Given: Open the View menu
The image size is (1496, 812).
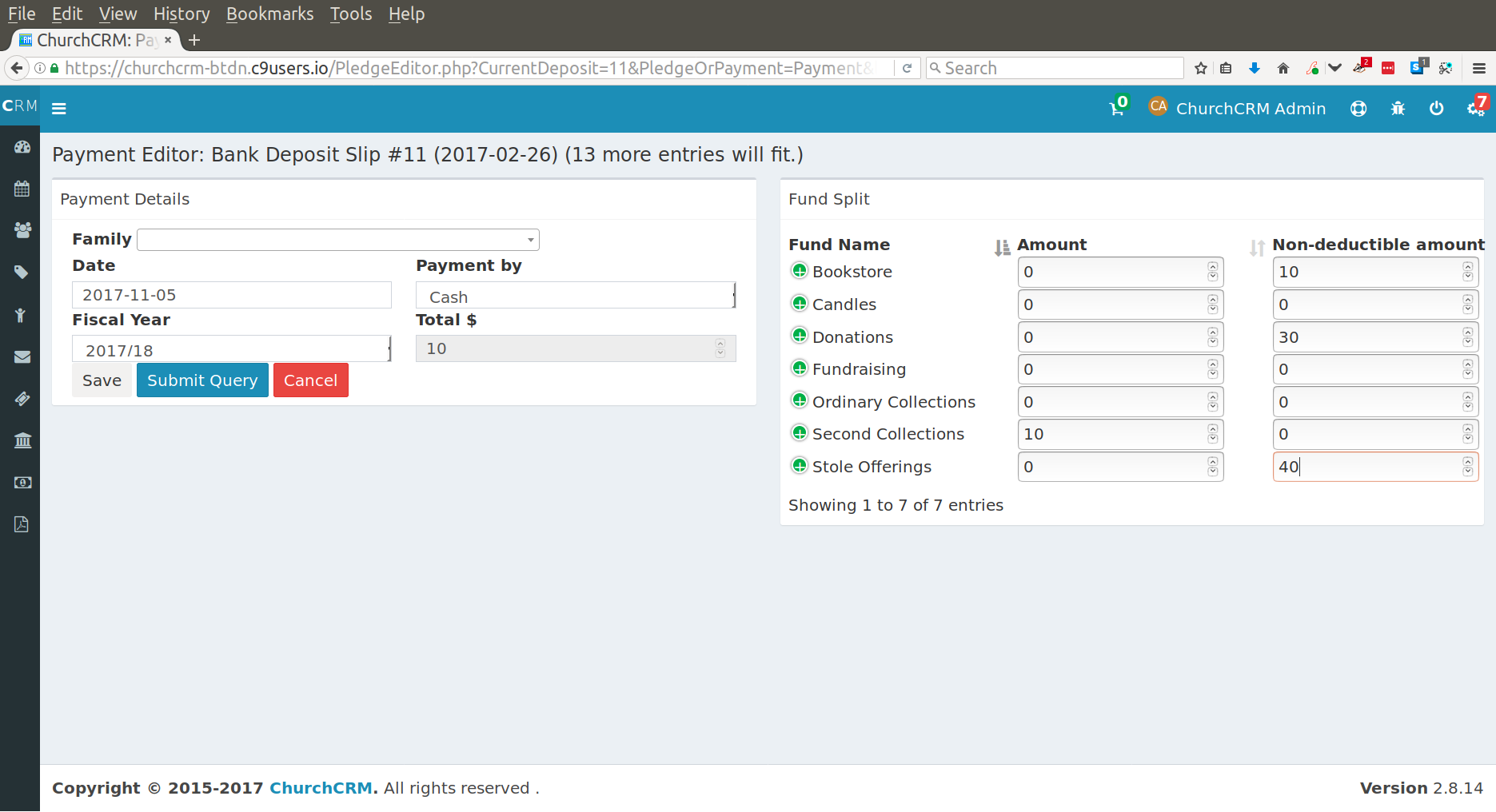Looking at the screenshot, I should pos(118,14).
